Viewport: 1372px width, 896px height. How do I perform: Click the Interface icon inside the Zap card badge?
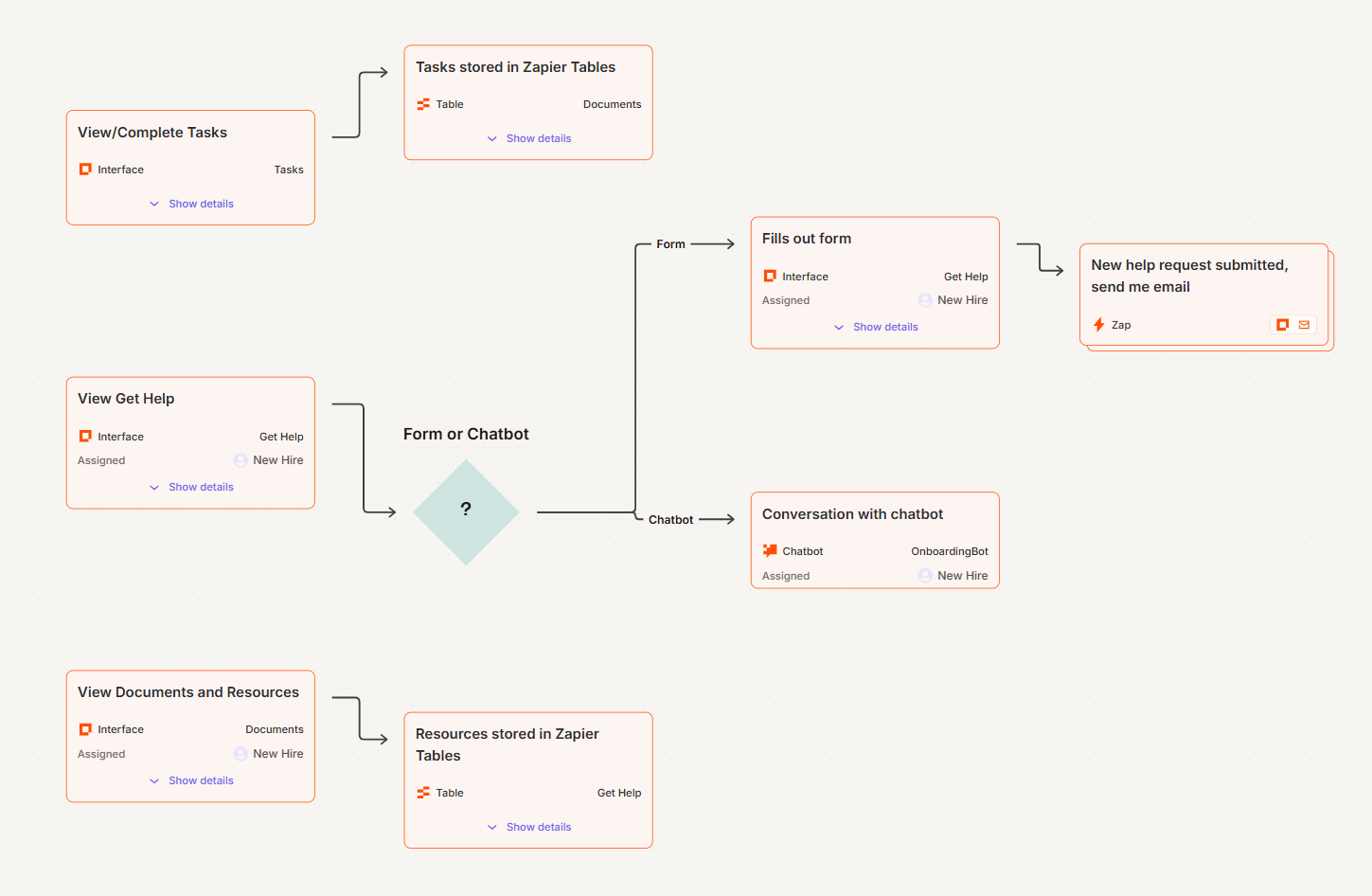click(1284, 324)
